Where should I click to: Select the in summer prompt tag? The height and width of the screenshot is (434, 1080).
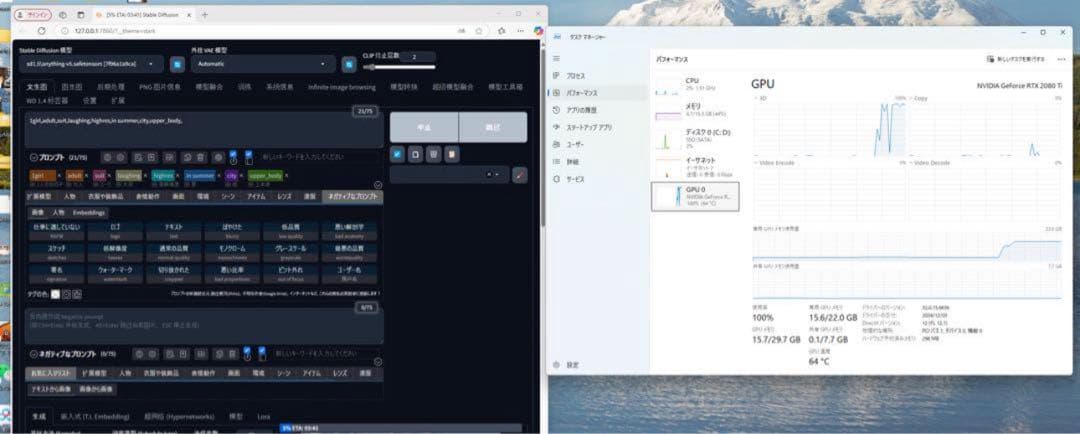click(200, 176)
